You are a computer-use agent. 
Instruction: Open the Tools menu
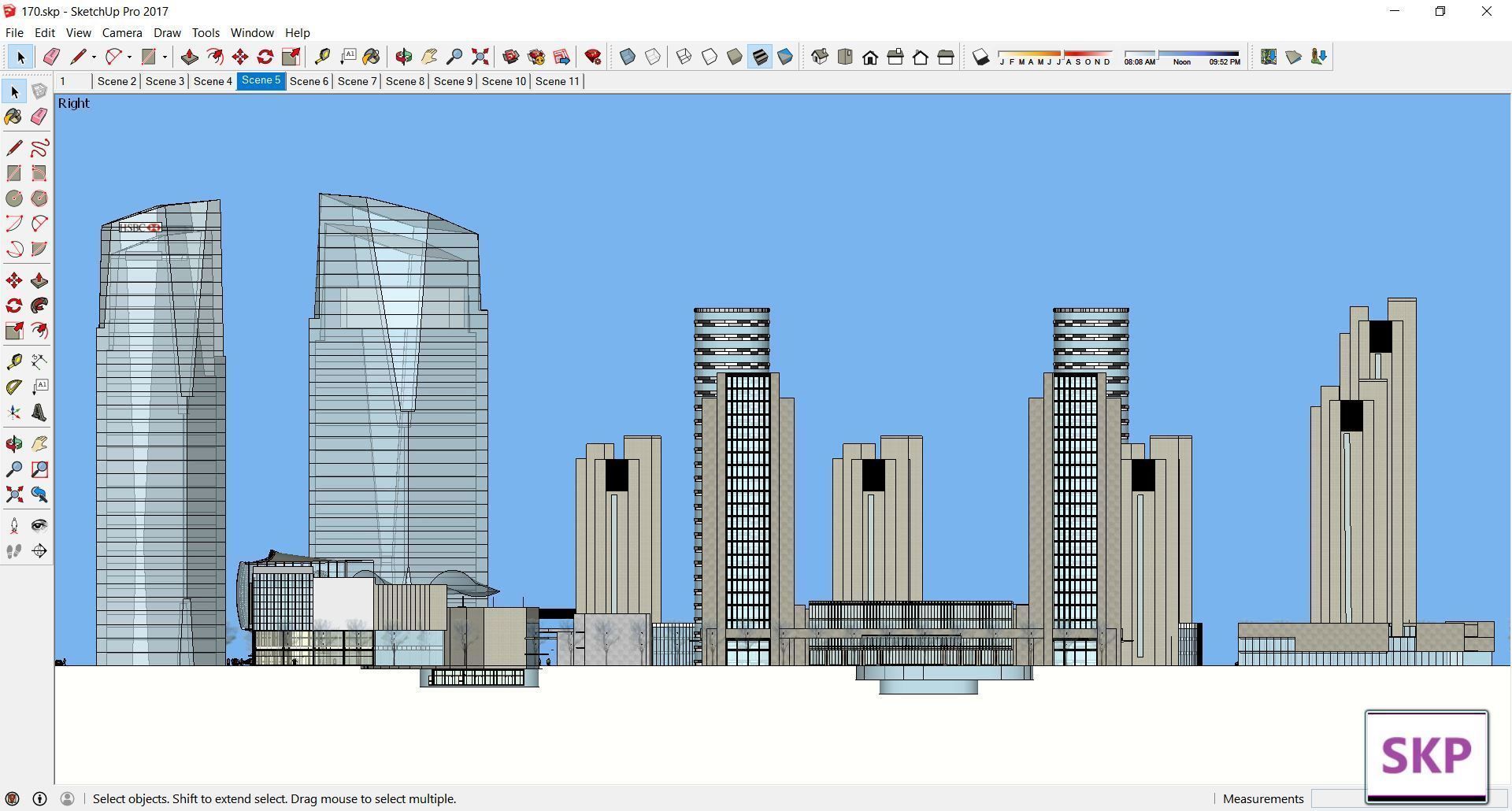[x=206, y=33]
